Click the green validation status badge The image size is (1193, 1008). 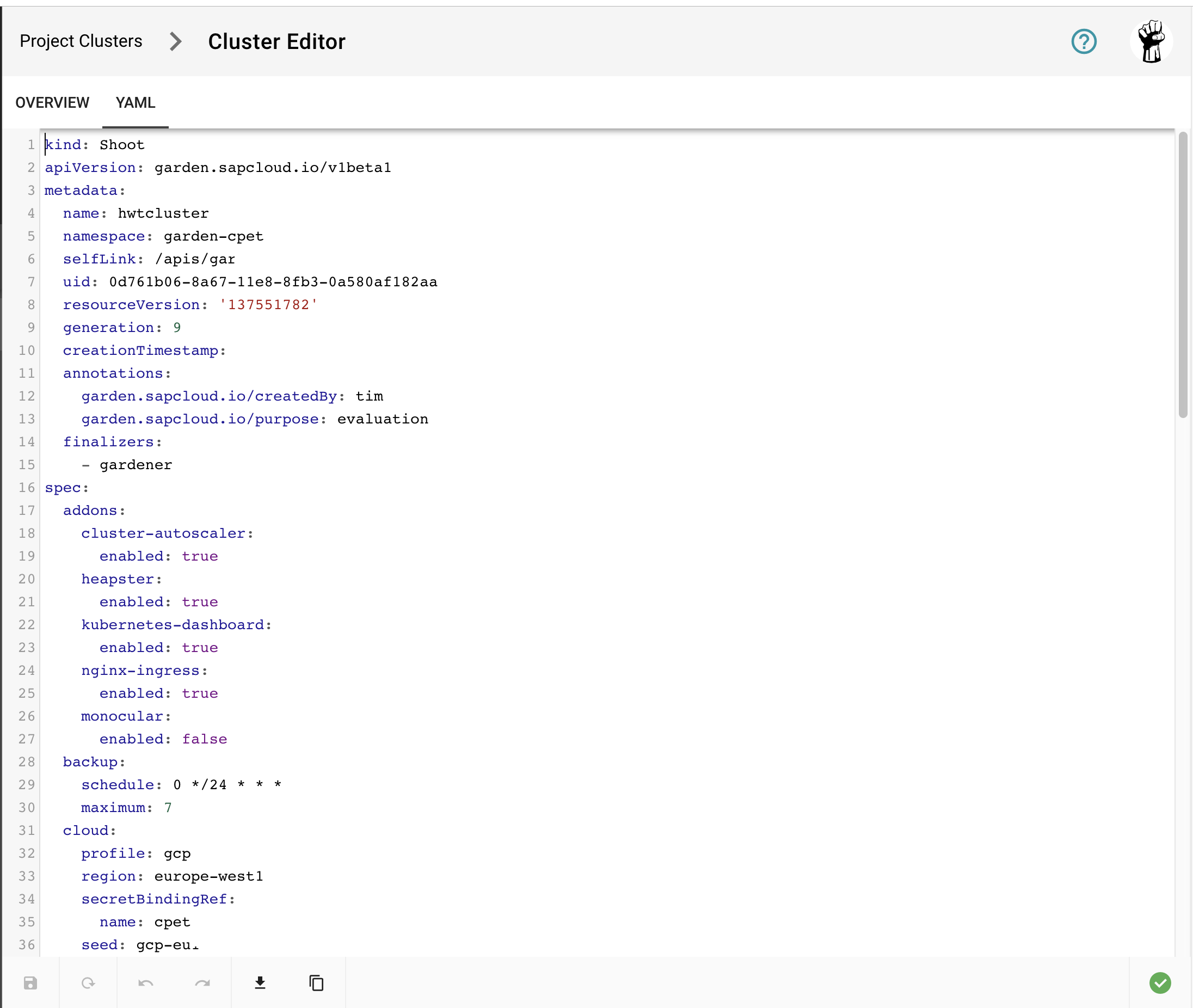tap(1160, 984)
